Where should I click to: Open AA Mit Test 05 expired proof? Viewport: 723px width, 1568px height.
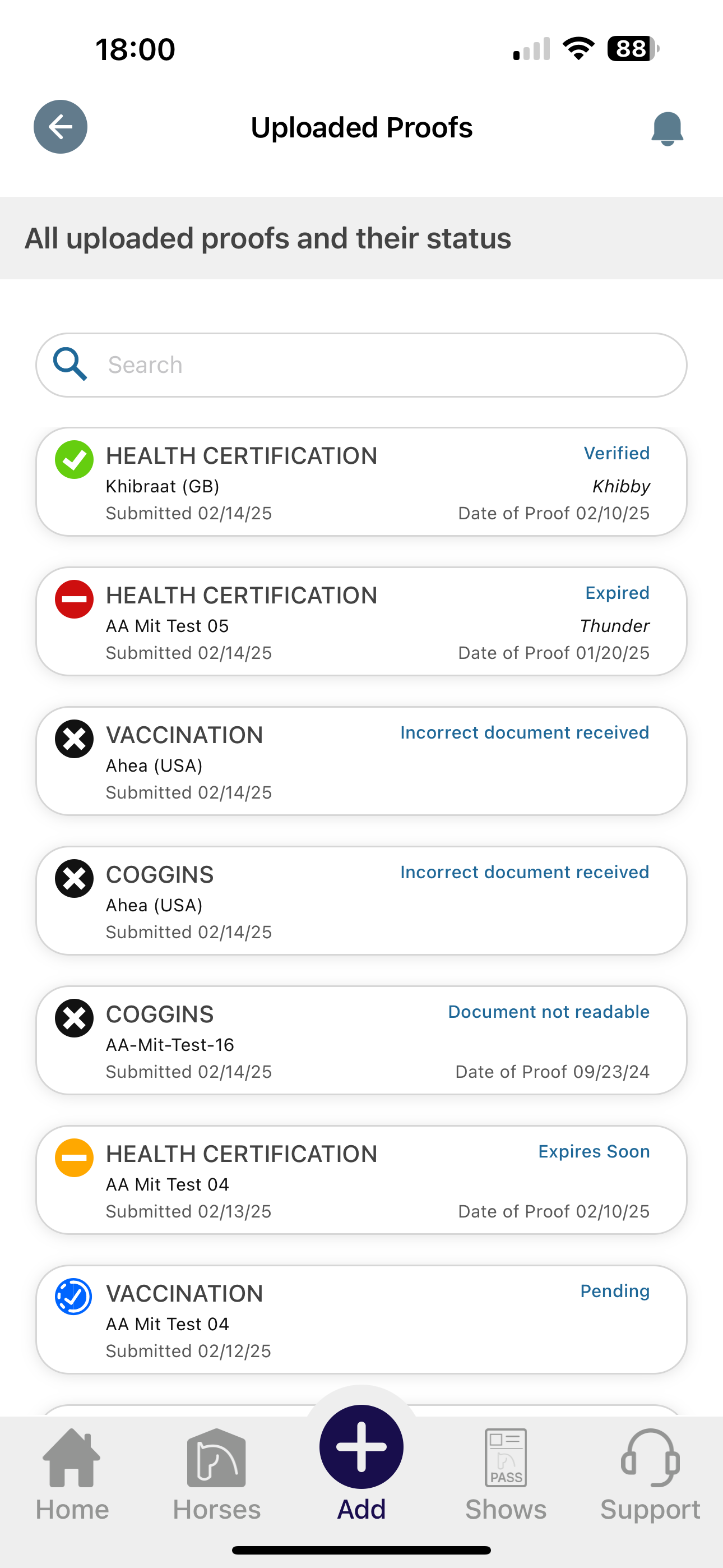coord(361,621)
